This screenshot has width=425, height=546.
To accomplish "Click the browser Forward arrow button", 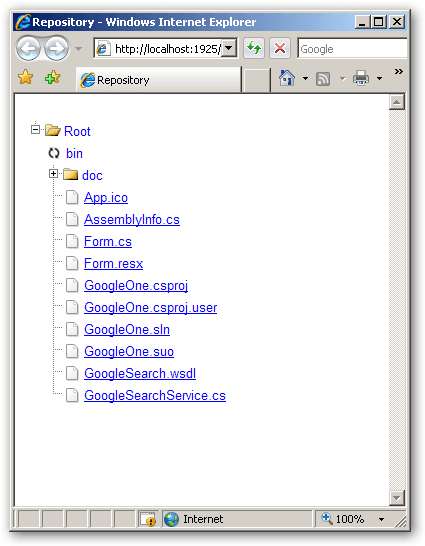I will point(56,48).
